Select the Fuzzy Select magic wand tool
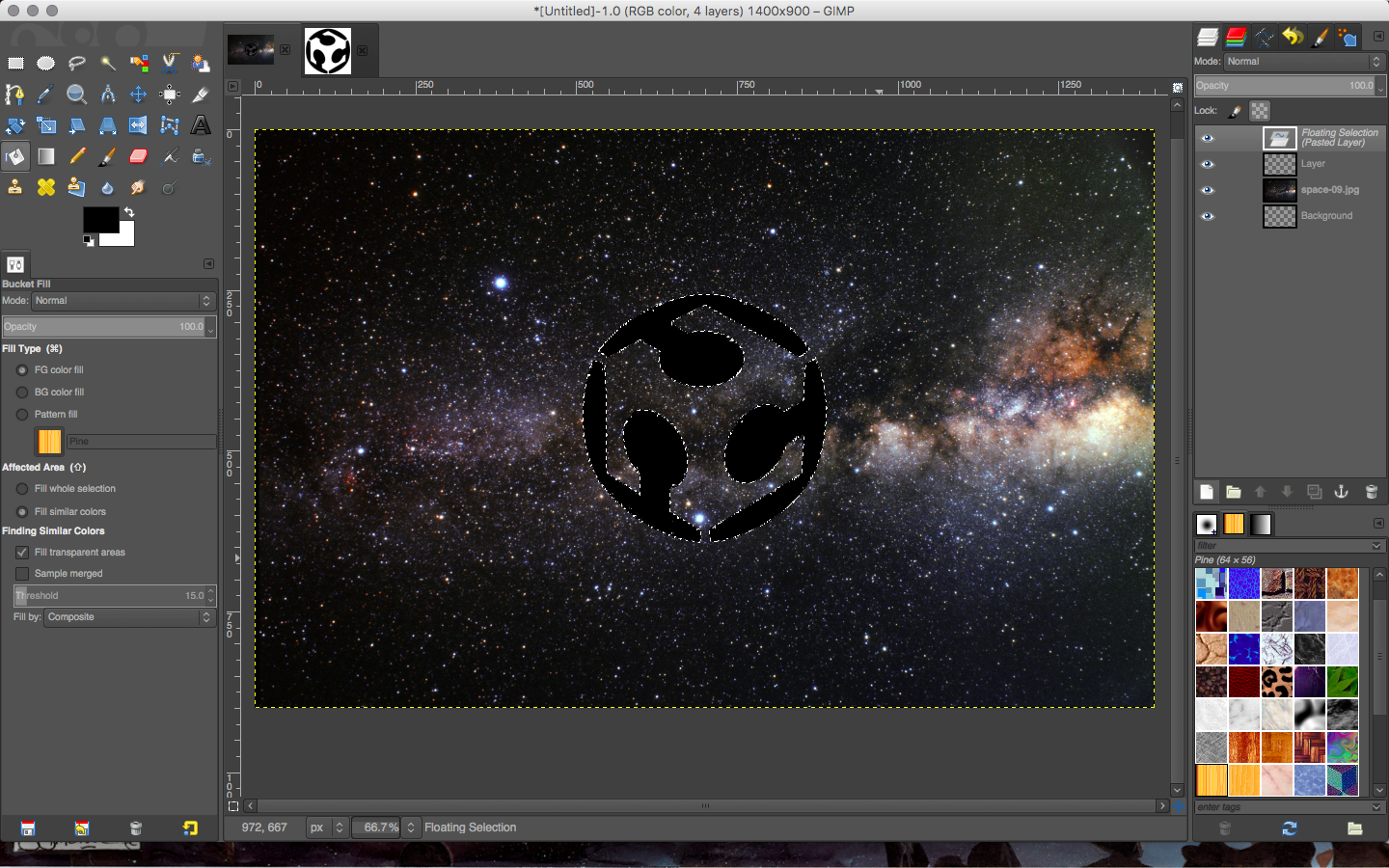 [108, 64]
